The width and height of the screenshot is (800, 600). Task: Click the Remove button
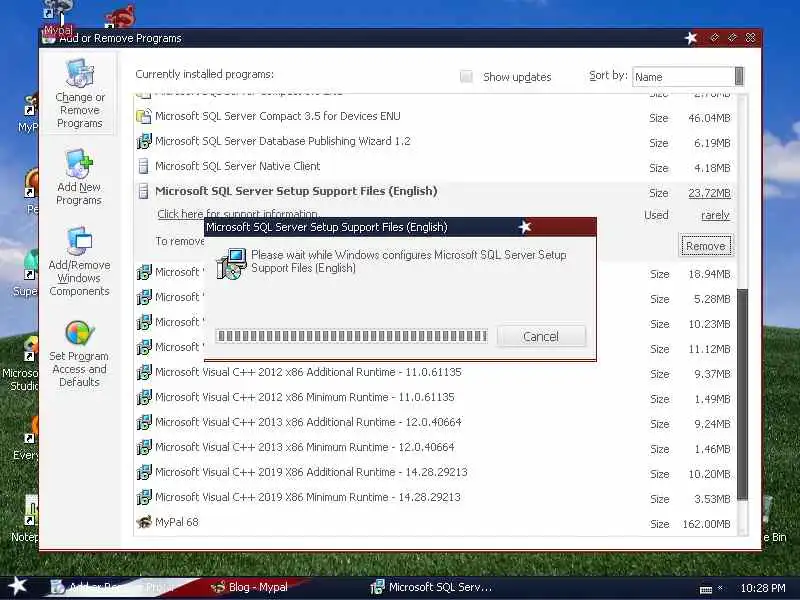click(x=706, y=246)
